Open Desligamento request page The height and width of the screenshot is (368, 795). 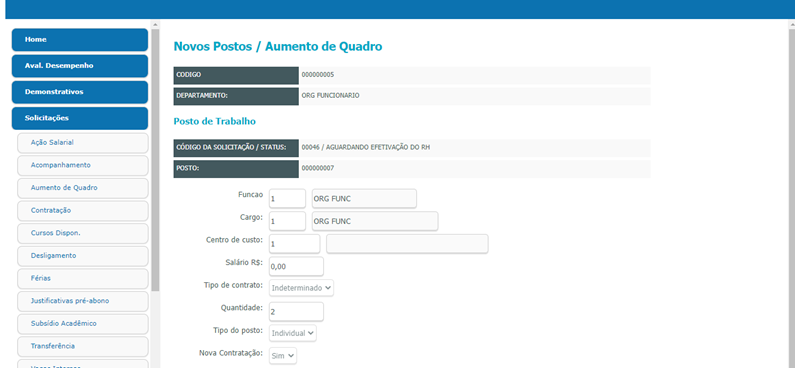coord(83,255)
